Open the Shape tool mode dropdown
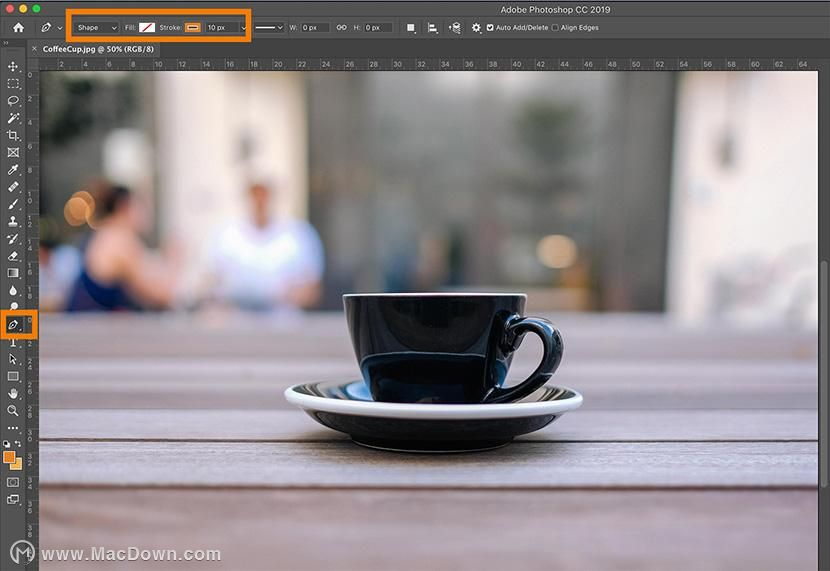Image resolution: width=830 pixels, height=571 pixels. 96,28
